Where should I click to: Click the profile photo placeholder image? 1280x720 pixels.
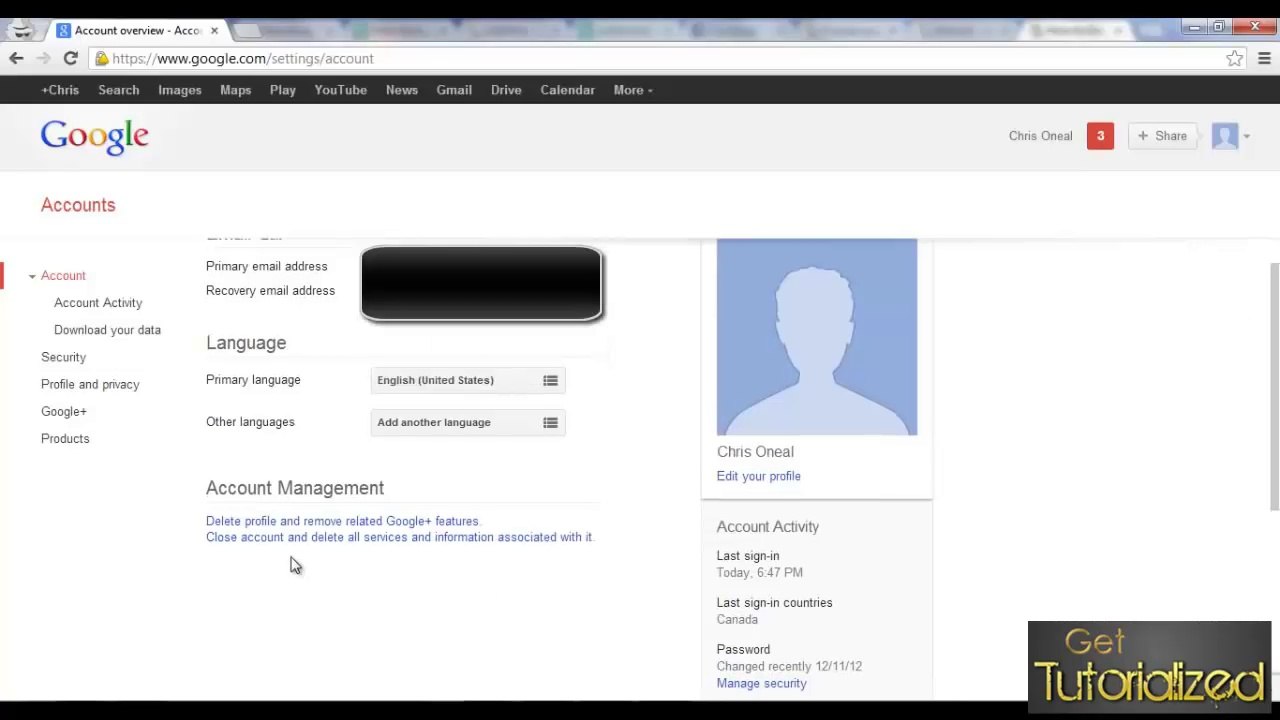[x=817, y=337]
